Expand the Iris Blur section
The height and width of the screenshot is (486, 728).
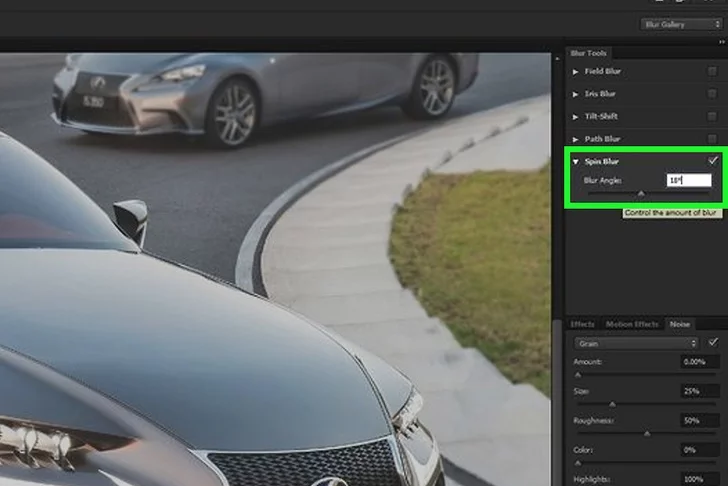click(575, 94)
